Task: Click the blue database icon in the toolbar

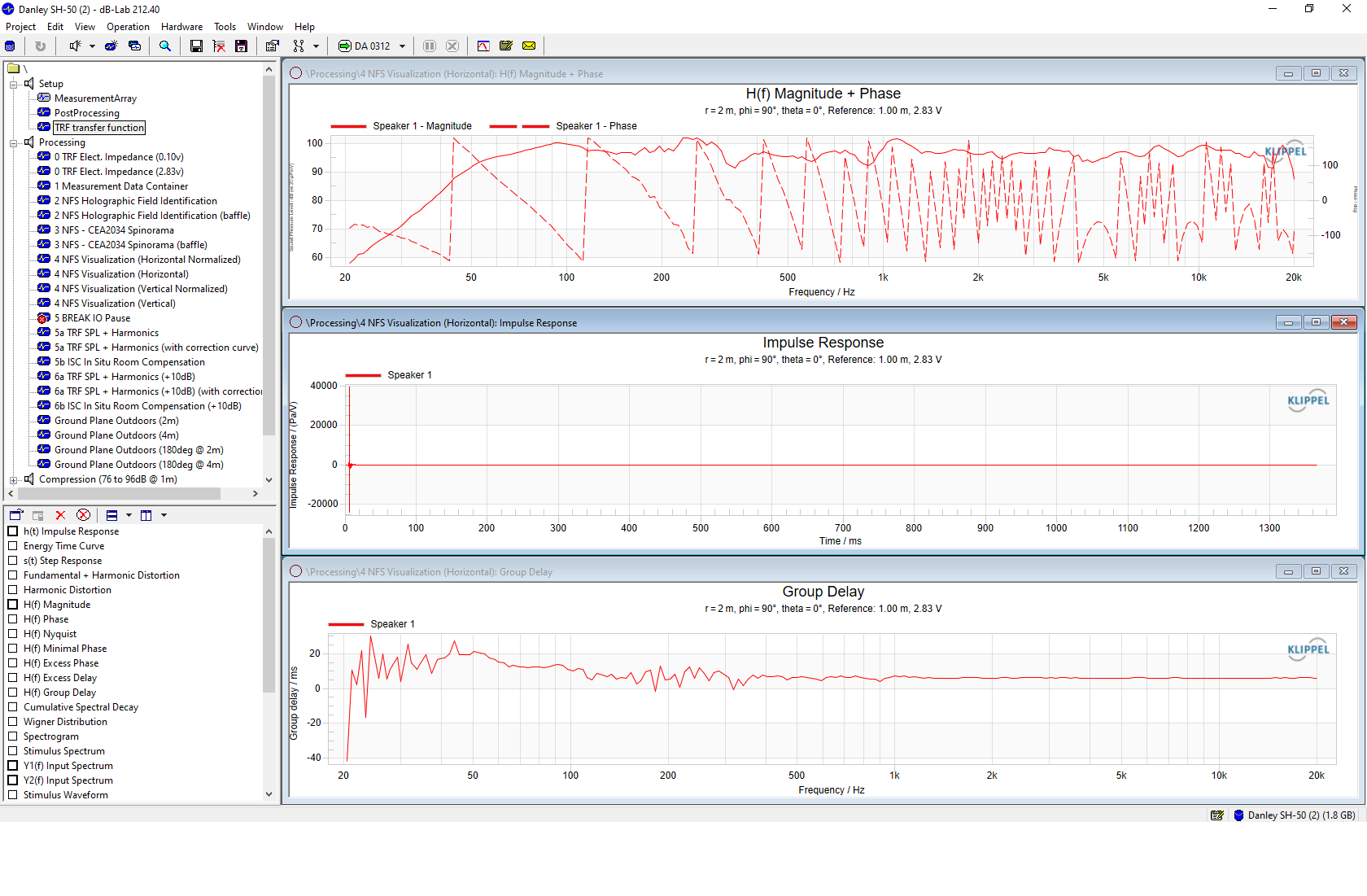Action: click(x=10, y=46)
